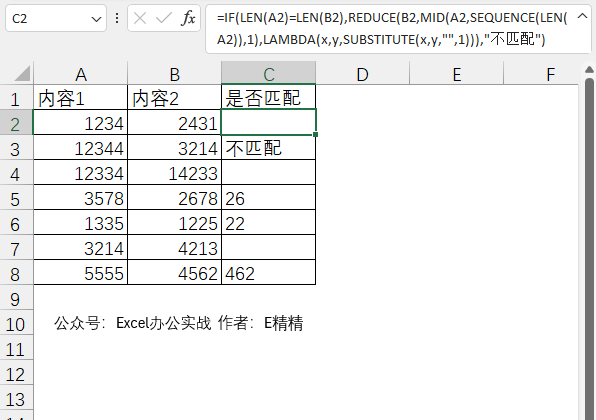Click cell containing 内容1
Screen dimensions: 596x420
[81, 97]
